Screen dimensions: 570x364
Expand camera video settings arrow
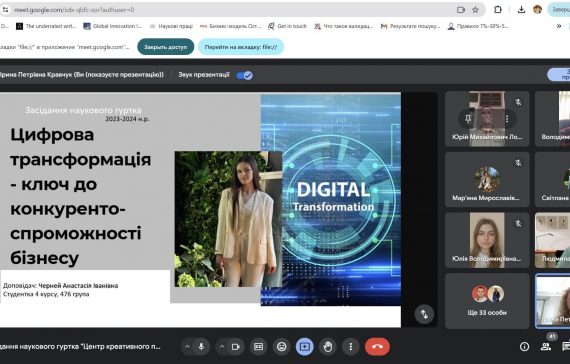222,347
